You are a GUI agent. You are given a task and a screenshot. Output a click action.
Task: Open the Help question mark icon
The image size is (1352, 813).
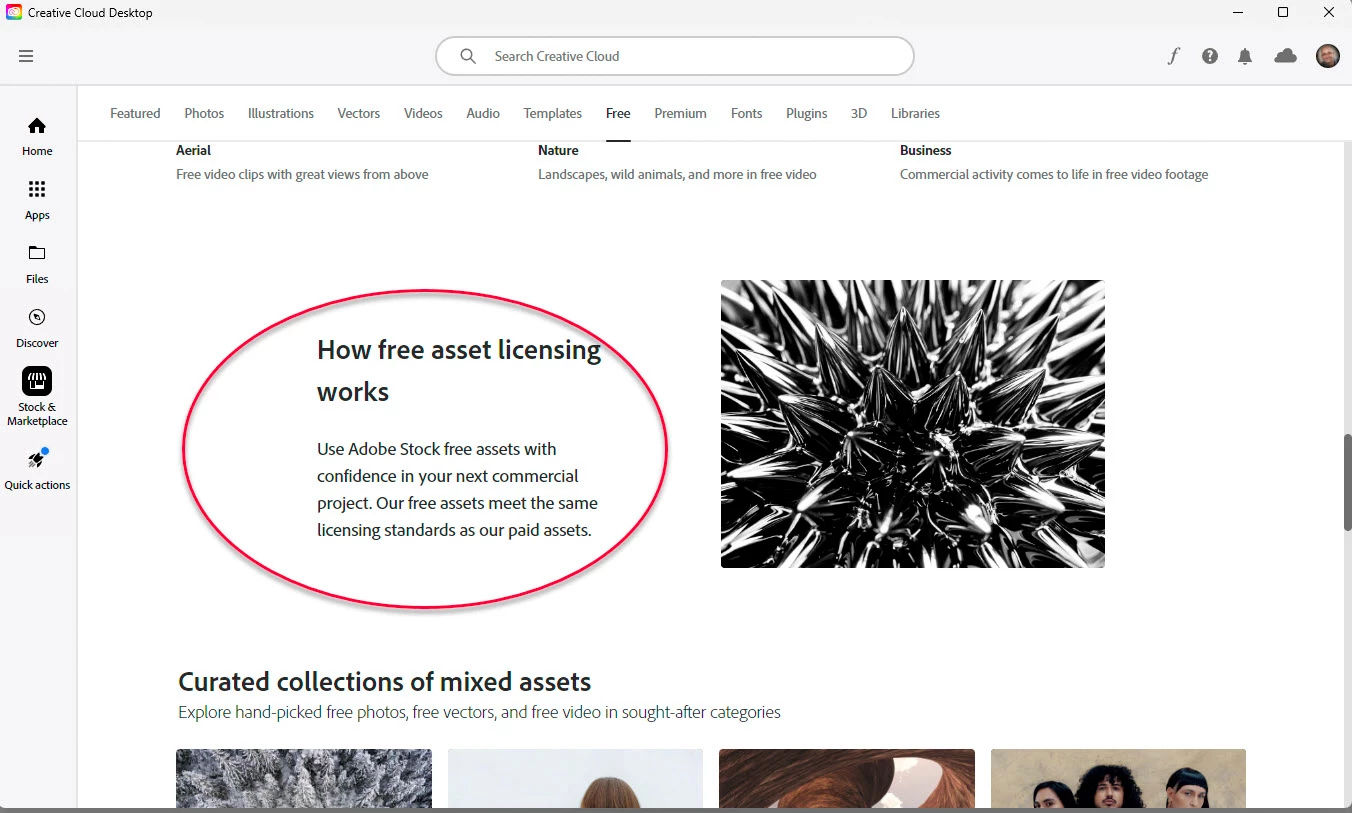coord(1210,56)
